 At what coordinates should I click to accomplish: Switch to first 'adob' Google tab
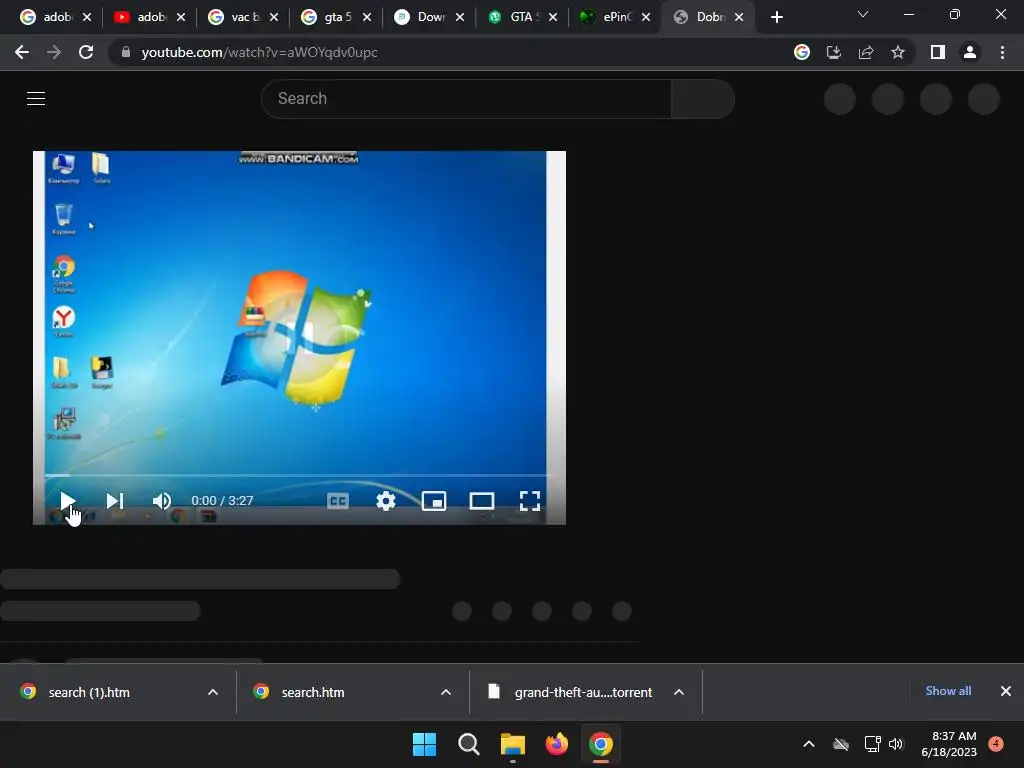point(47,17)
